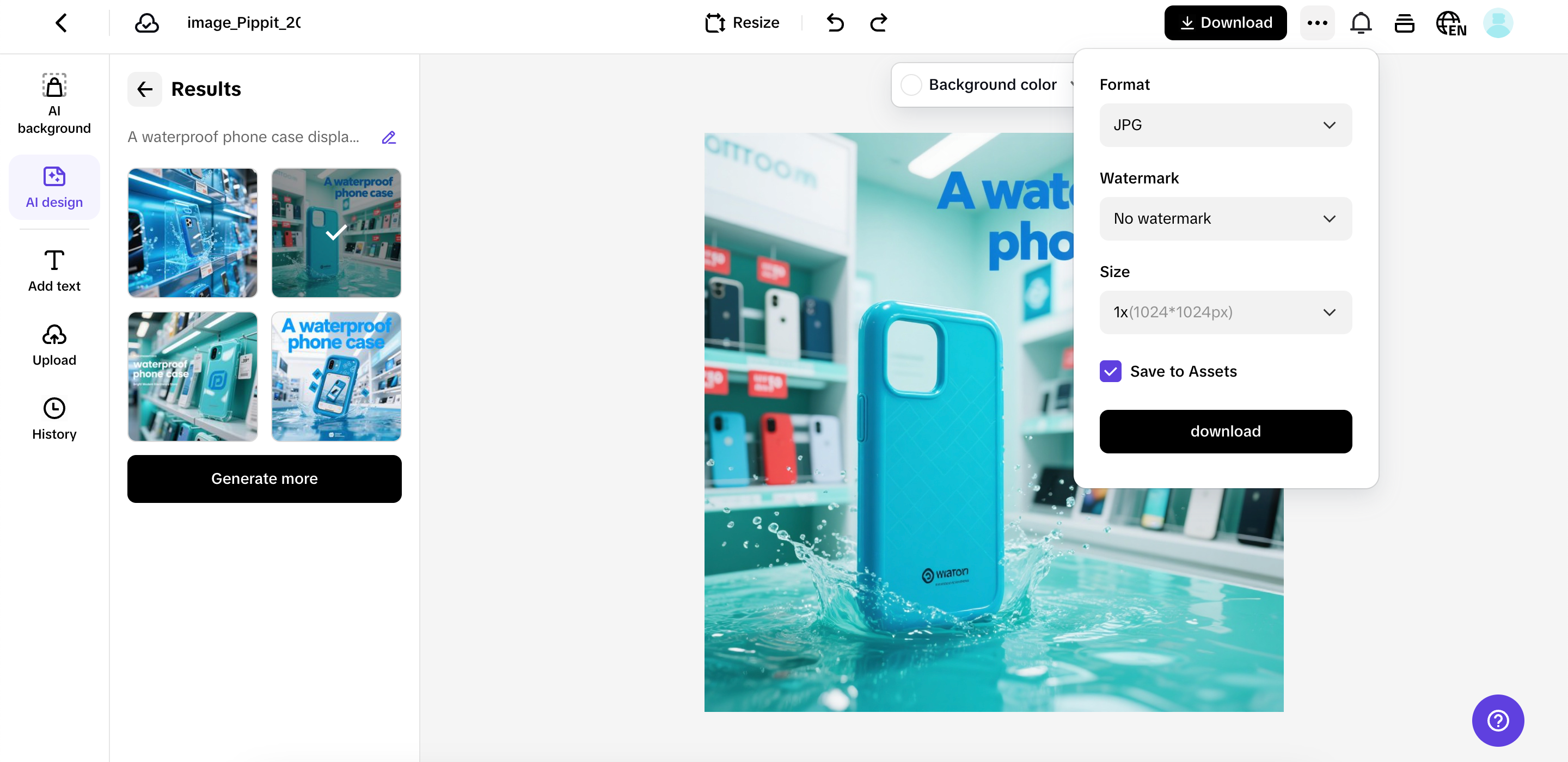This screenshot has width=1568, height=762.
Task: Change language via globe EN icon
Action: point(1450,23)
